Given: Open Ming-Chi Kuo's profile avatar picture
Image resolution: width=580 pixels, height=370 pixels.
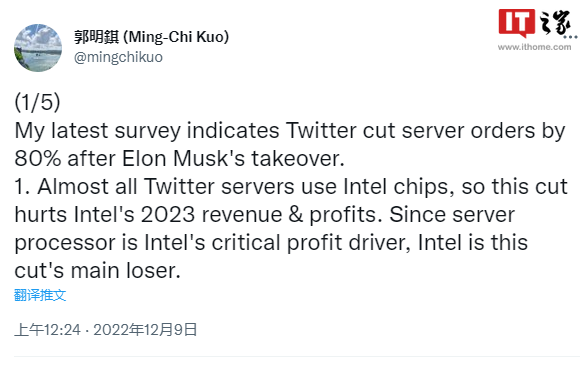Looking at the screenshot, I should pos(38,48).
